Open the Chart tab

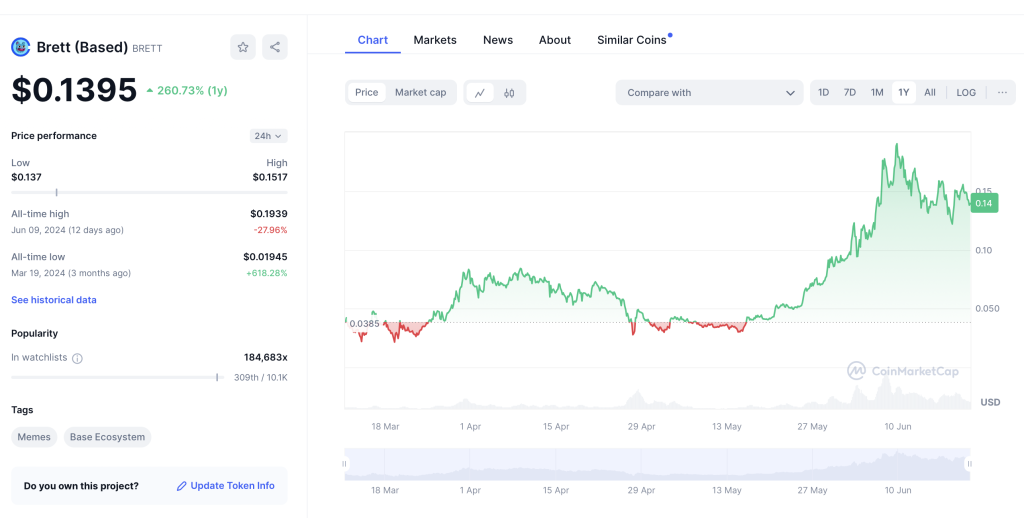(373, 40)
